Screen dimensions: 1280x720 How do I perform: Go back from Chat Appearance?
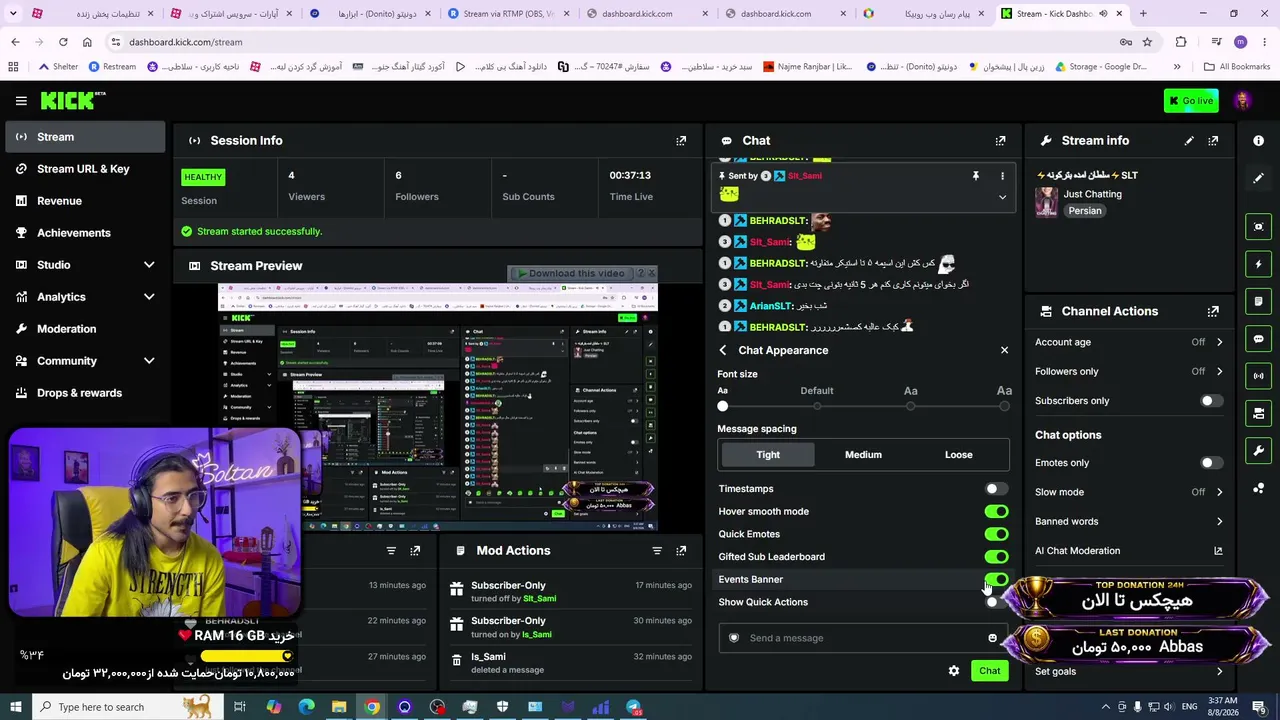pyautogui.click(x=723, y=350)
